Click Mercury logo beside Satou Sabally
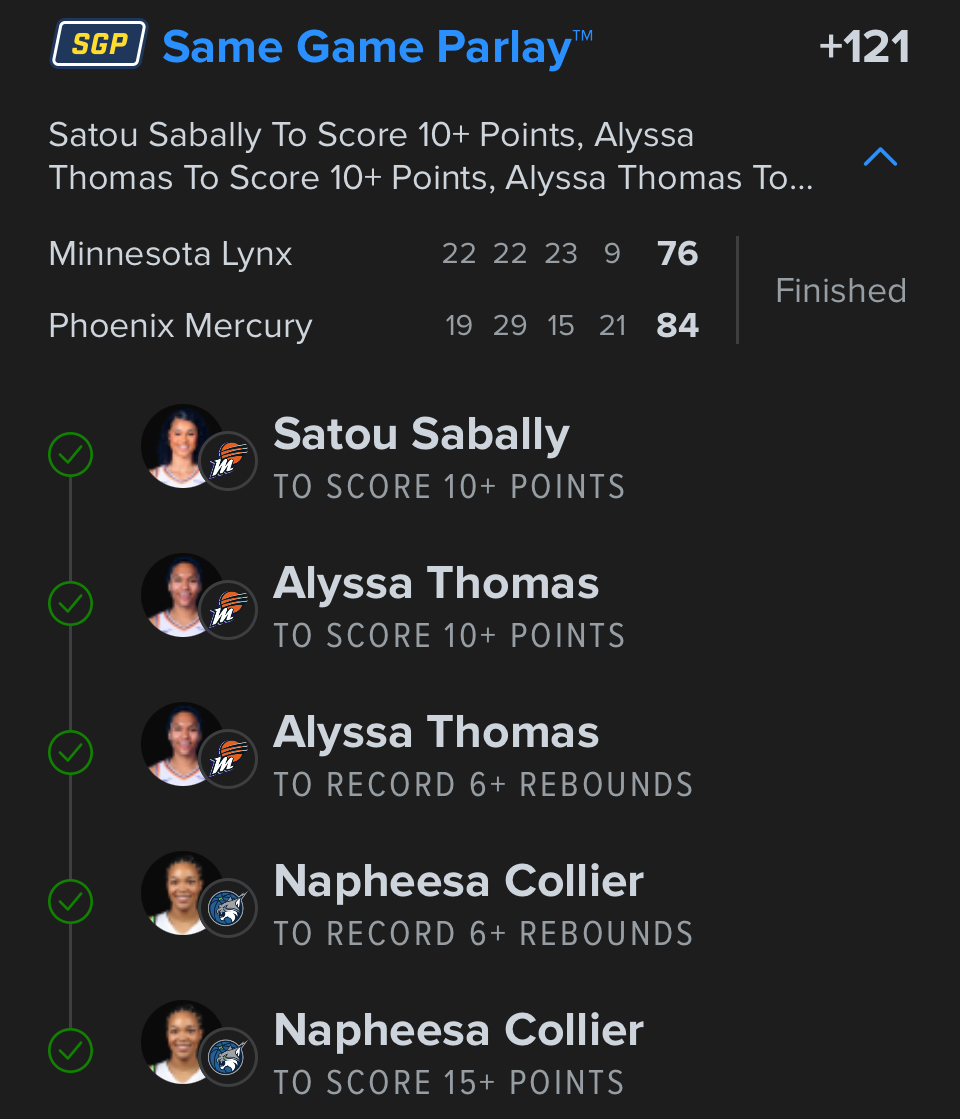The width and height of the screenshot is (960, 1119). 229,461
